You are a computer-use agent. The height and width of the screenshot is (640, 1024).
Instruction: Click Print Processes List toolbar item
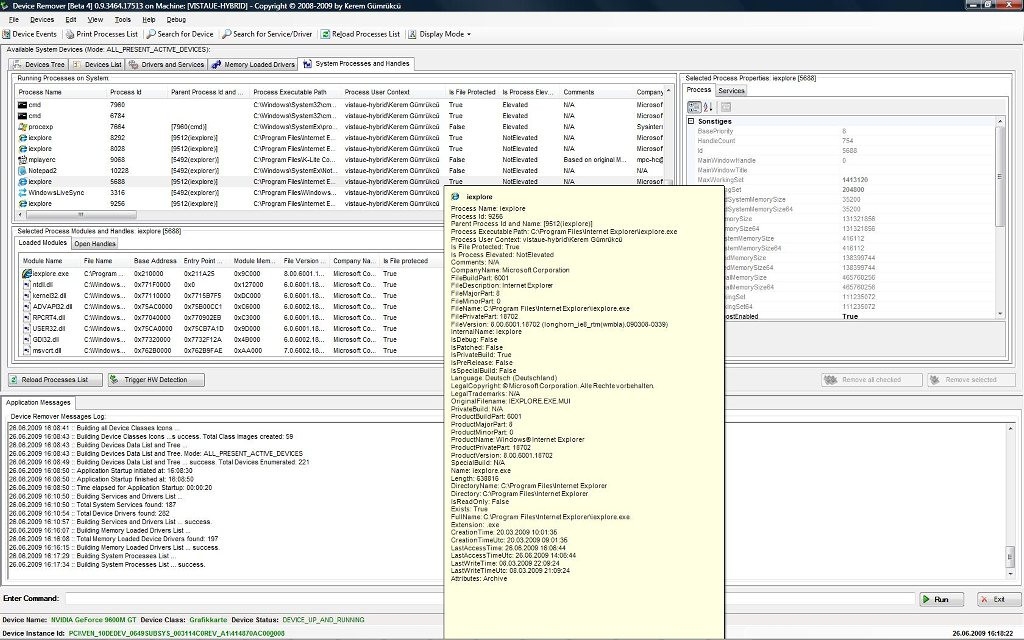pos(101,34)
